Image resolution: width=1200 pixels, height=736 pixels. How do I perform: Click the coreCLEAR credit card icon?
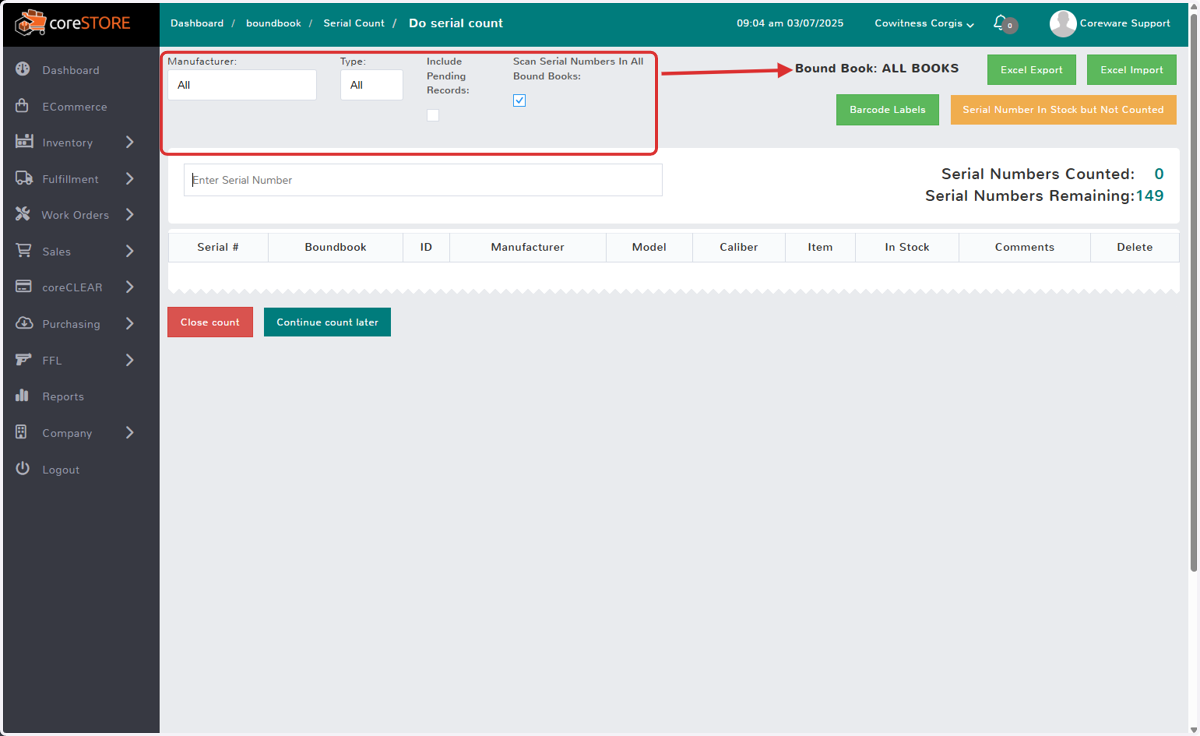24,287
